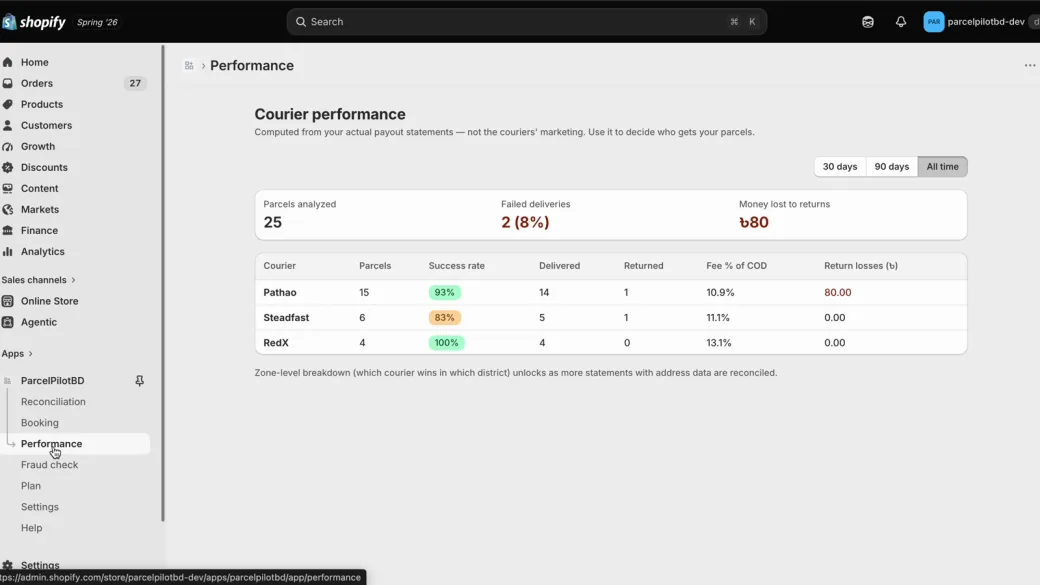
Task: Click the Analytics bar chart icon
Action: coord(8,251)
